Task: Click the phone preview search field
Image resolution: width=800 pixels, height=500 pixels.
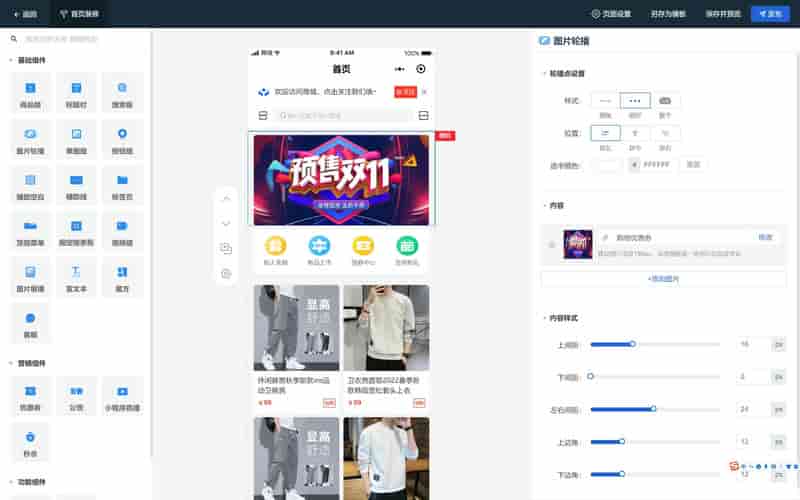Action: coord(343,116)
